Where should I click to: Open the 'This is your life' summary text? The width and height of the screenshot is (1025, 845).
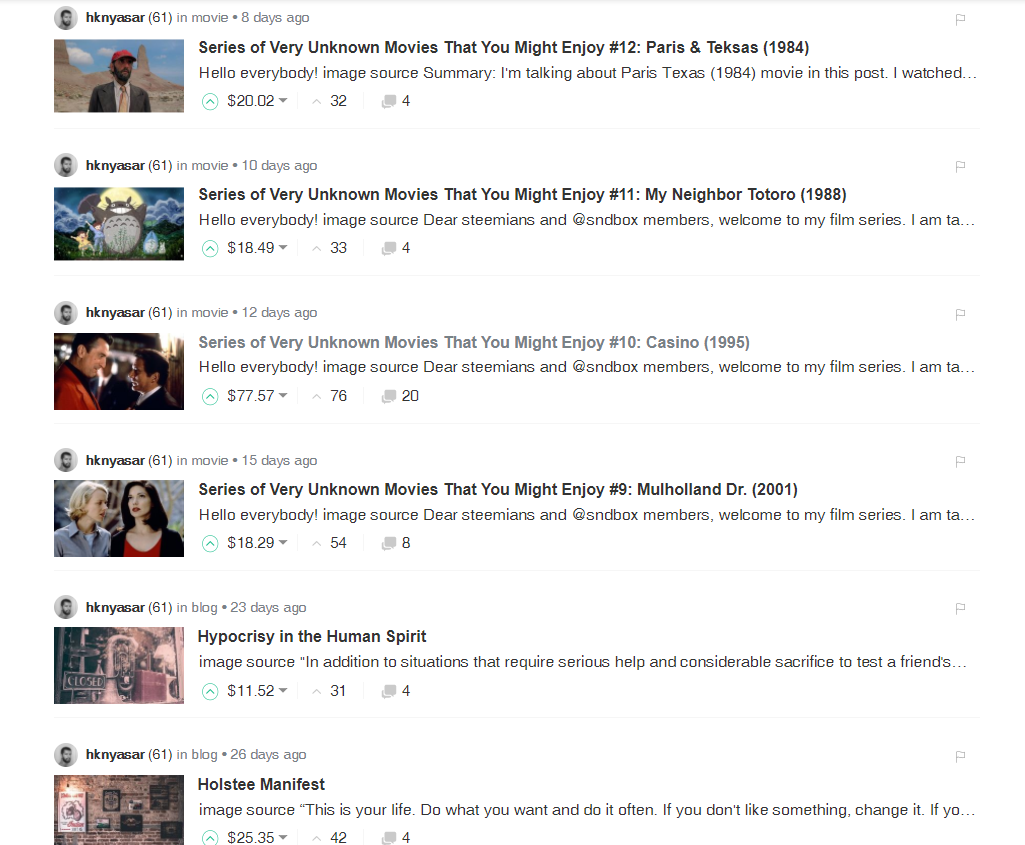coord(587,810)
